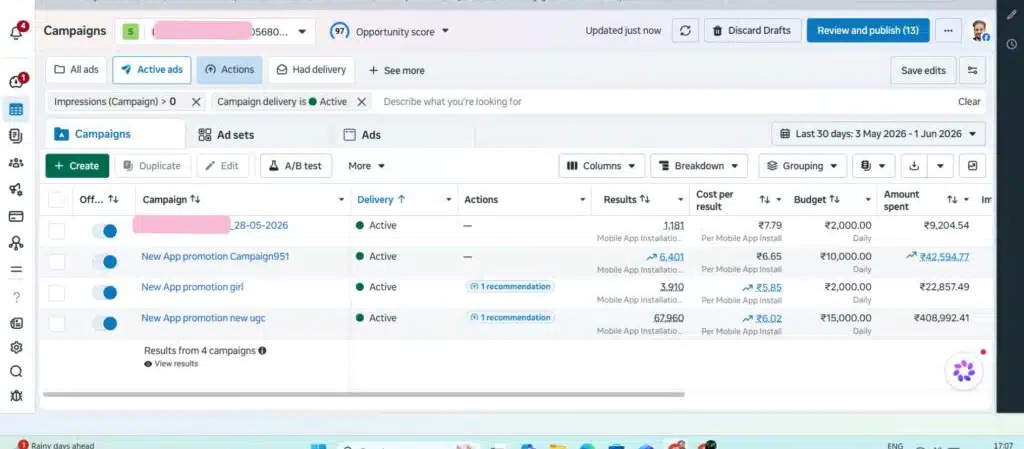
Task: Switch to the Ad sets tab
Action: point(226,135)
